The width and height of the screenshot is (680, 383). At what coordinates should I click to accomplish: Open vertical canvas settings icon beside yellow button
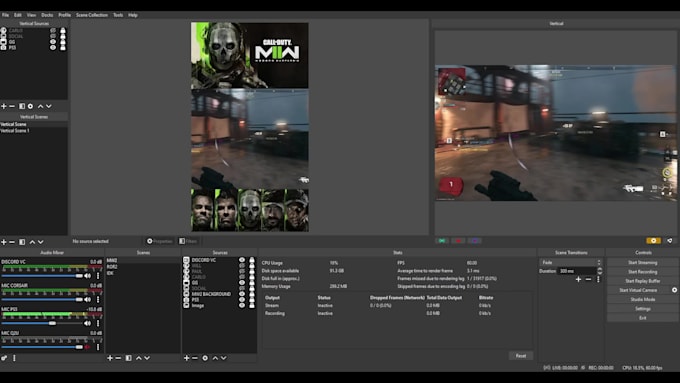click(670, 241)
